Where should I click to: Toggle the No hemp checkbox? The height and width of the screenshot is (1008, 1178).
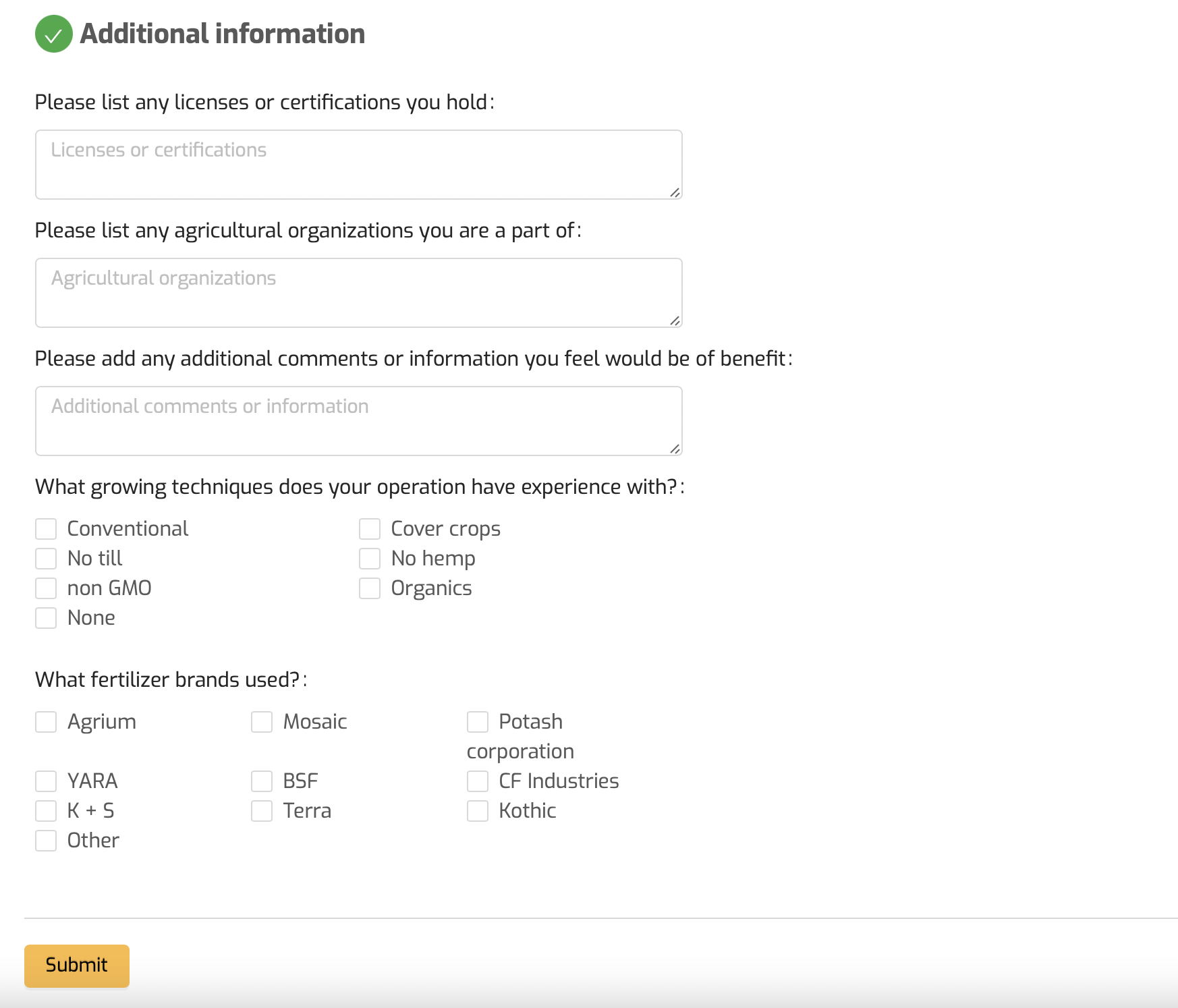tap(370, 559)
